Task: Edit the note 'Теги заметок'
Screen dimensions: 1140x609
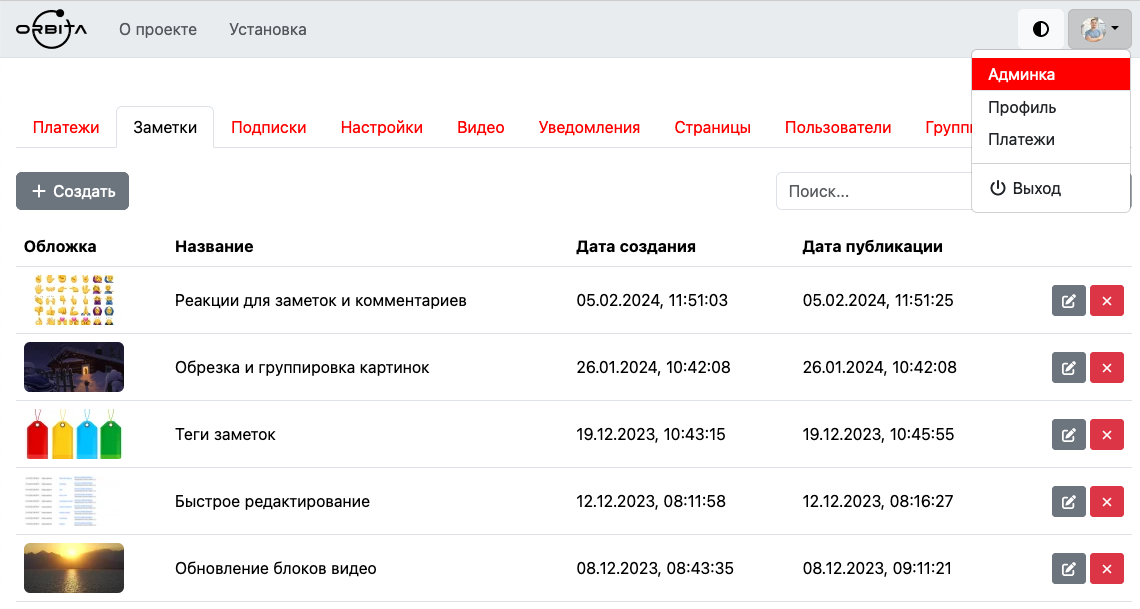Action: click(1068, 435)
